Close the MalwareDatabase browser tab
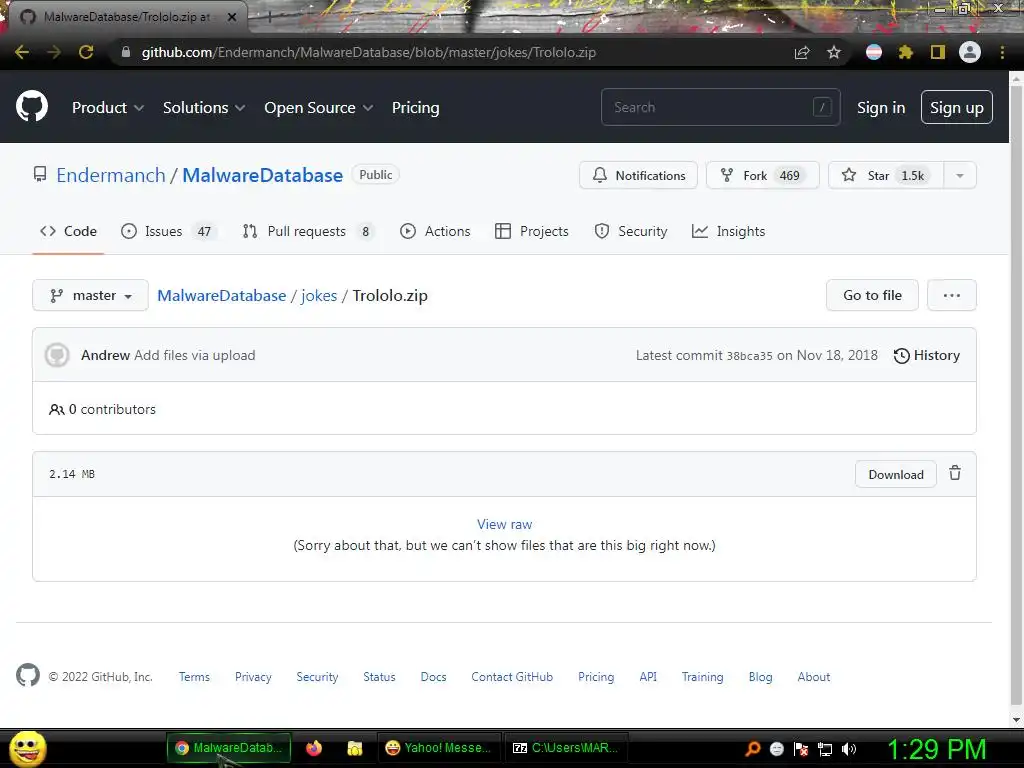Screen dimensions: 1024x768 click(232, 17)
